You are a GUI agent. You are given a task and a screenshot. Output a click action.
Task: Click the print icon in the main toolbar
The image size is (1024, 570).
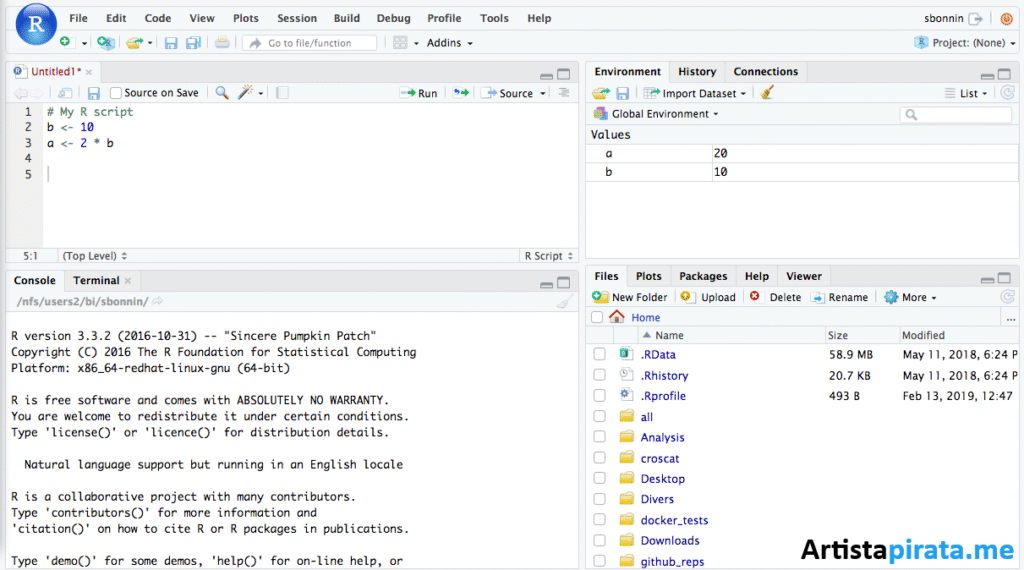click(222, 43)
